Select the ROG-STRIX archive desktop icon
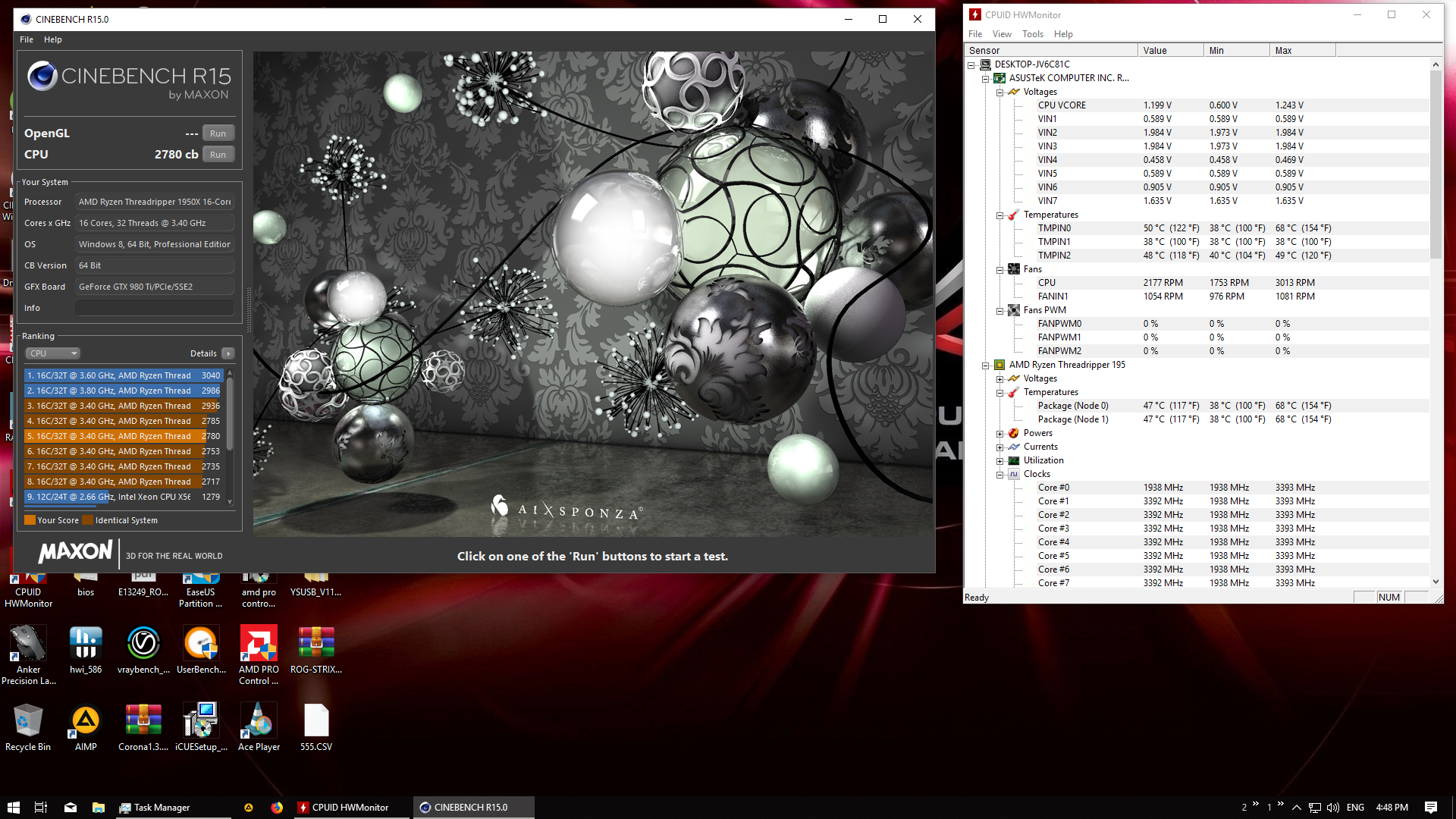 [316, 650]
